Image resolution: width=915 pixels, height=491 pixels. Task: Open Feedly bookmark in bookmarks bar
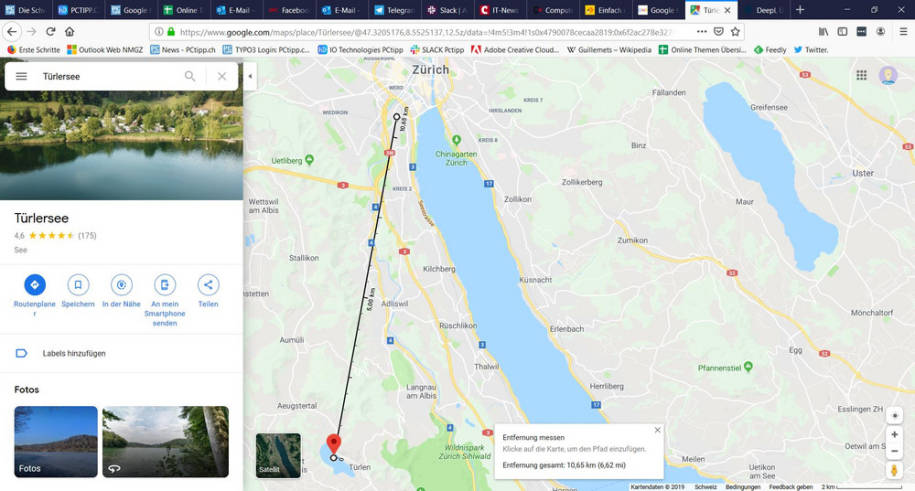(x=770, y=49)
